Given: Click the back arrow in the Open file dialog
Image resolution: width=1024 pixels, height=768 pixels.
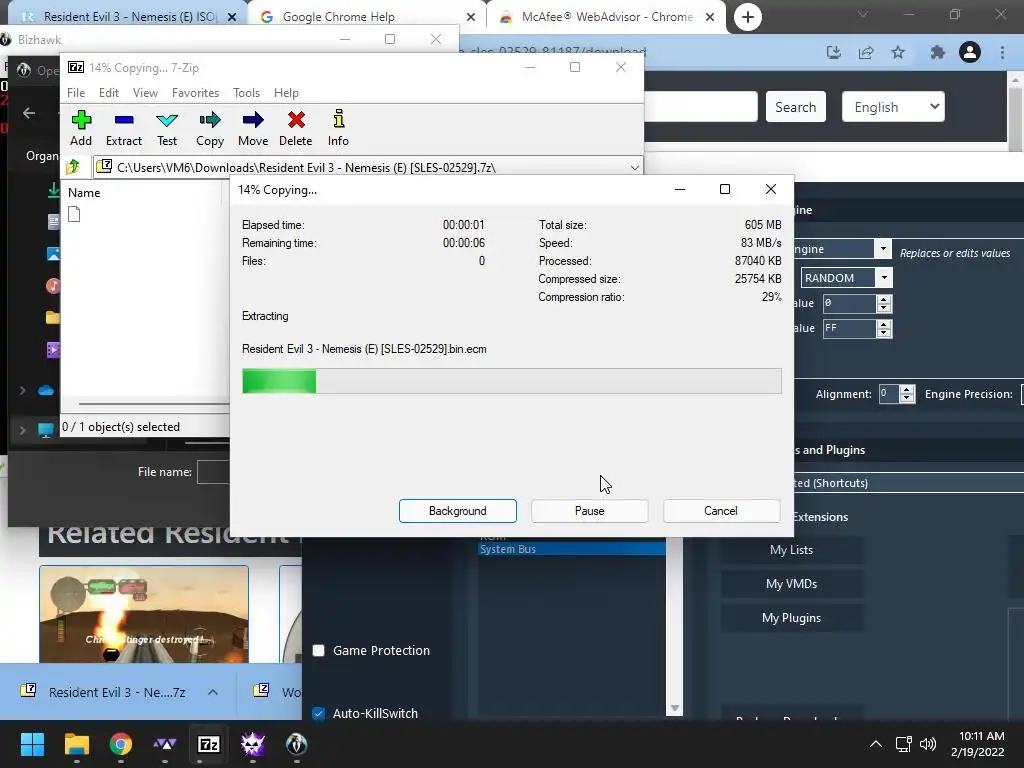Looking at the screenshot, I should tap(29, 113).
